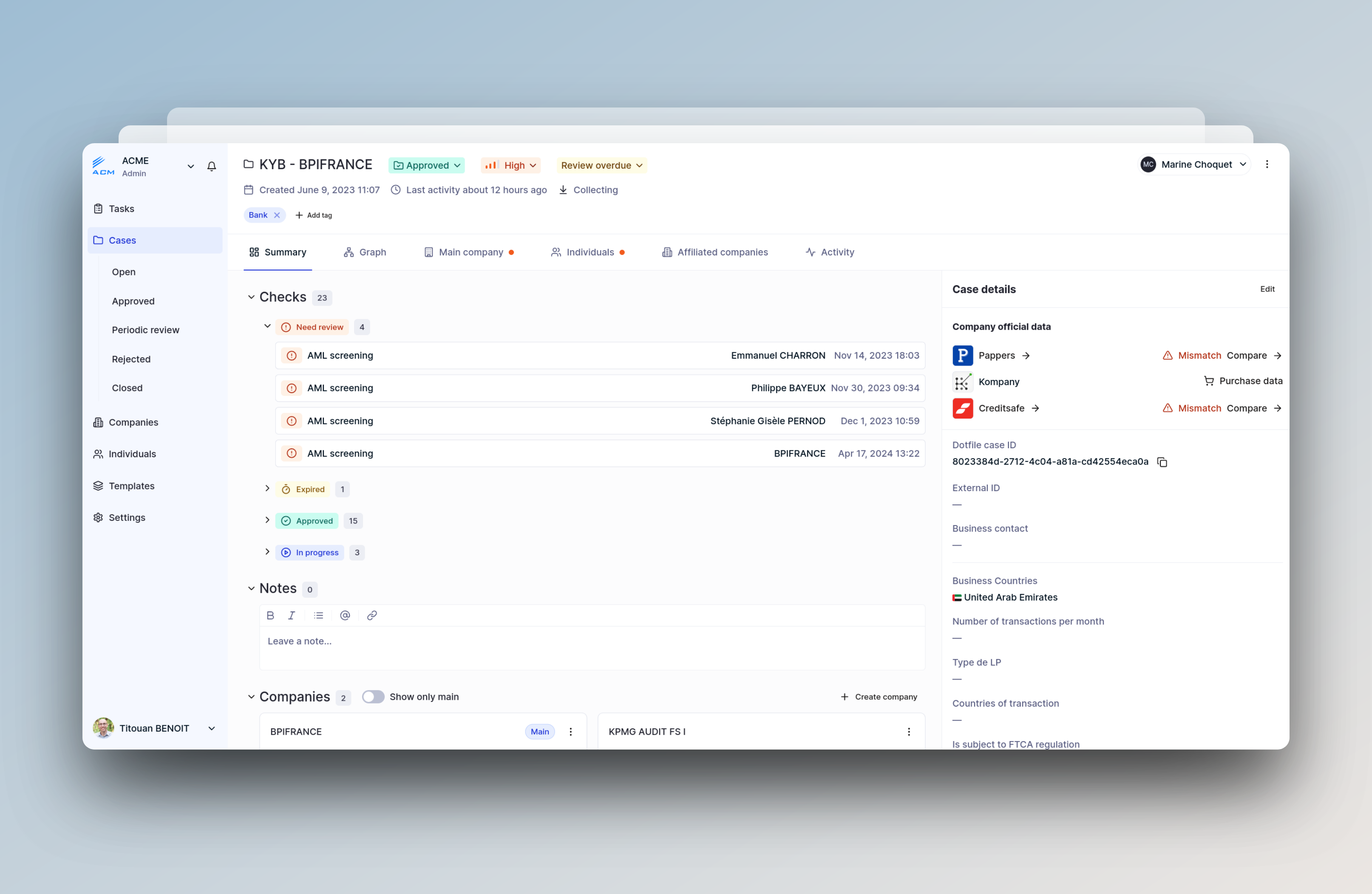Remove the Bank tag
The height and width of the screenshot is (894, 1372).
(277, 215)
